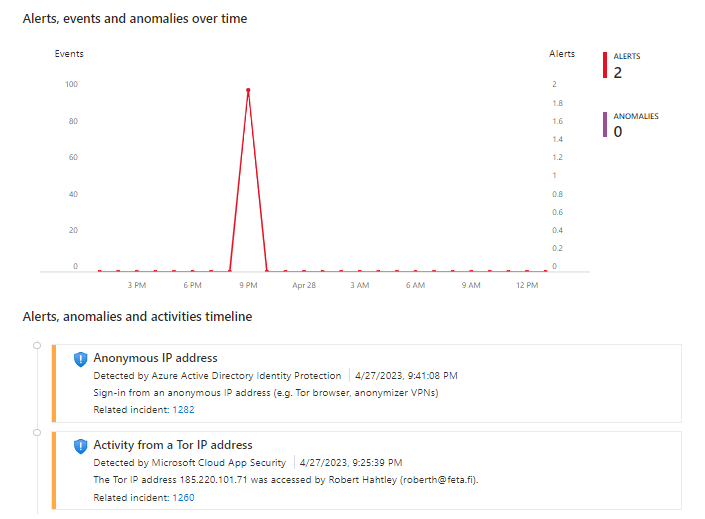705x519 pixels.
Task: Click the 'Alerts, anomalies and activities timeline' heading
Action: coord(137,317)
